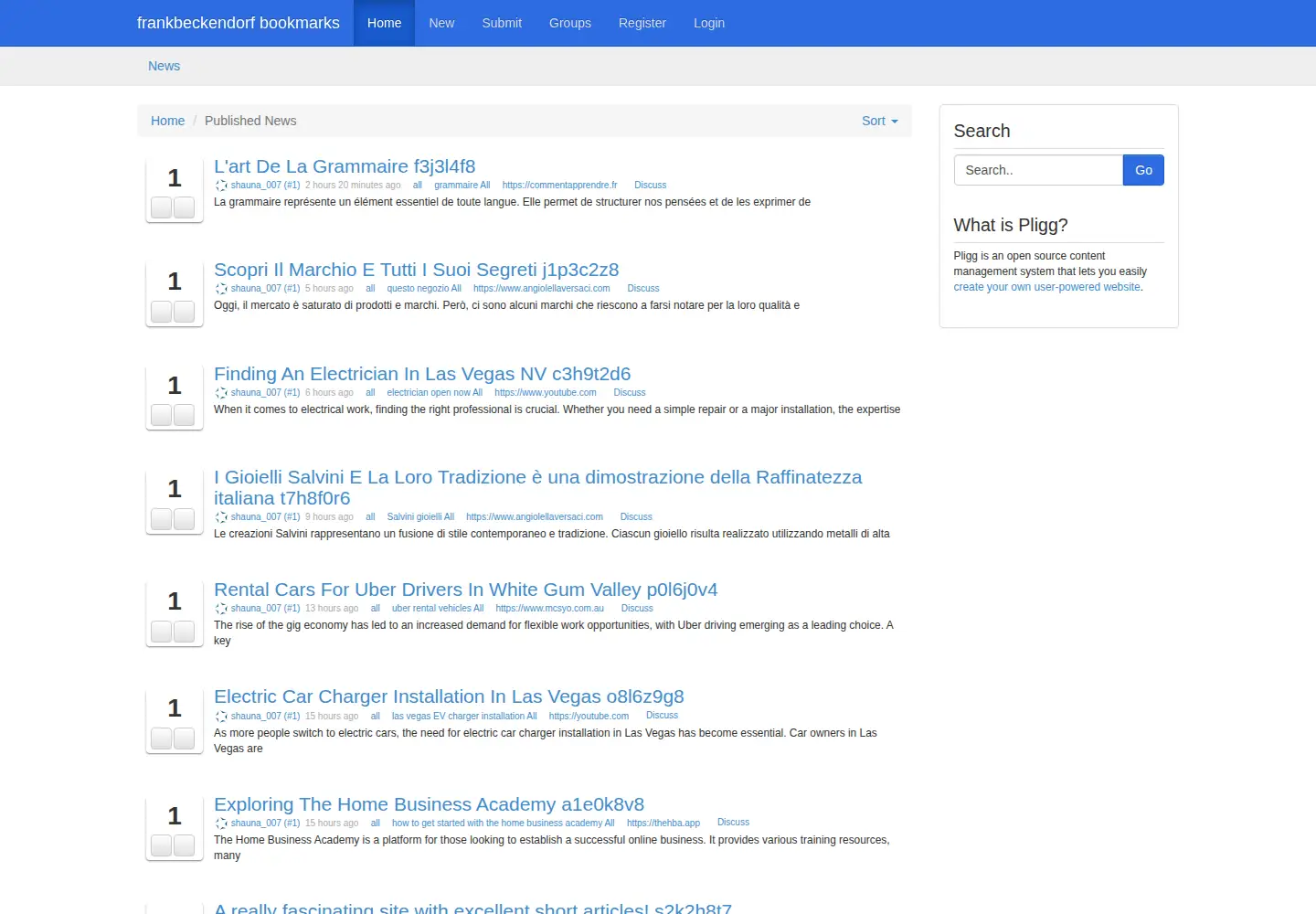Image resolution: width=1316 pixels, height=914 pixels.
Task: Open the uber rental vehicles All tag
Action: (438, 609)
